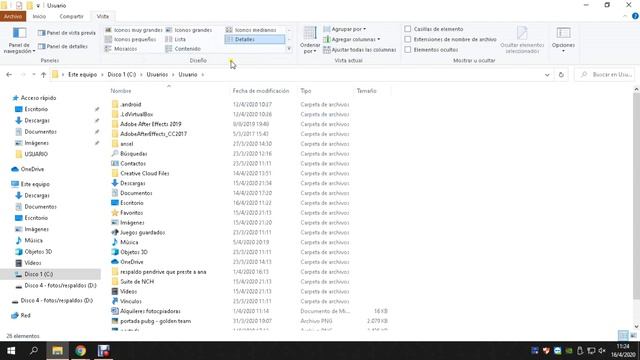The width and height of the screenshot is (640, 360).
Task: Refresh the current folder
Action: 561,75
